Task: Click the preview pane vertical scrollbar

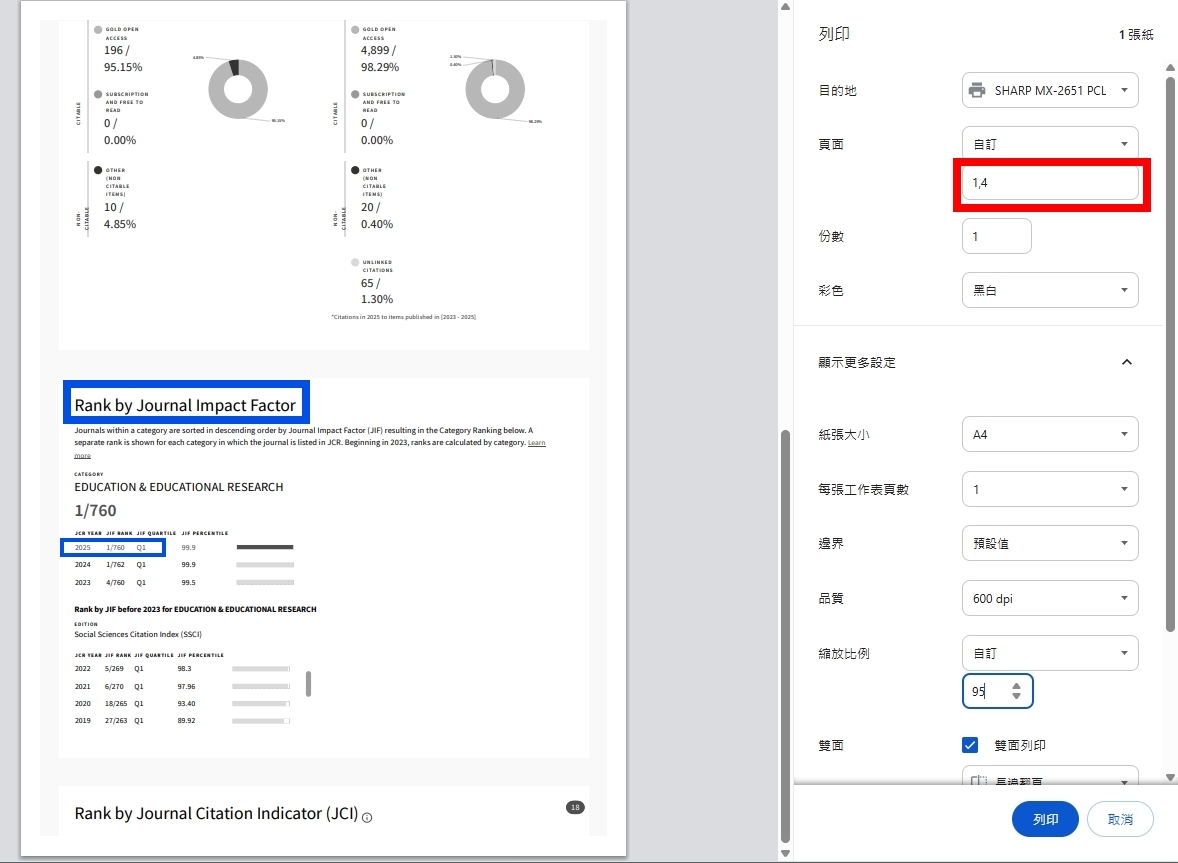Action: (x=785, y=636)
